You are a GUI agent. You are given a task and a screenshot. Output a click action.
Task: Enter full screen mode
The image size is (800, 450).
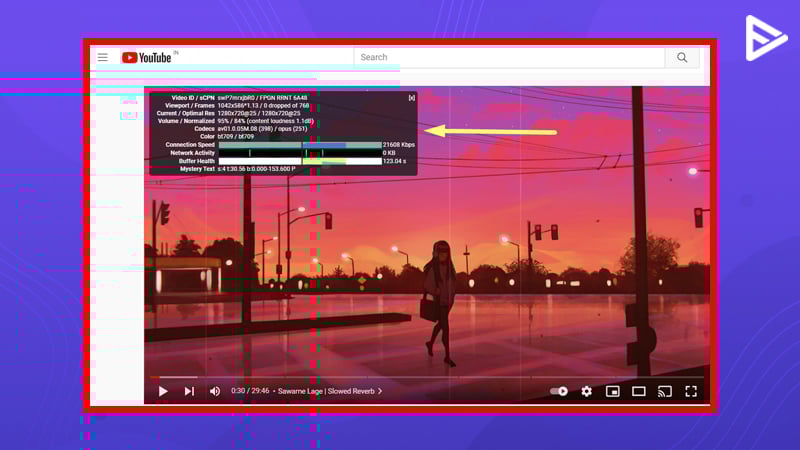(691, 391)
